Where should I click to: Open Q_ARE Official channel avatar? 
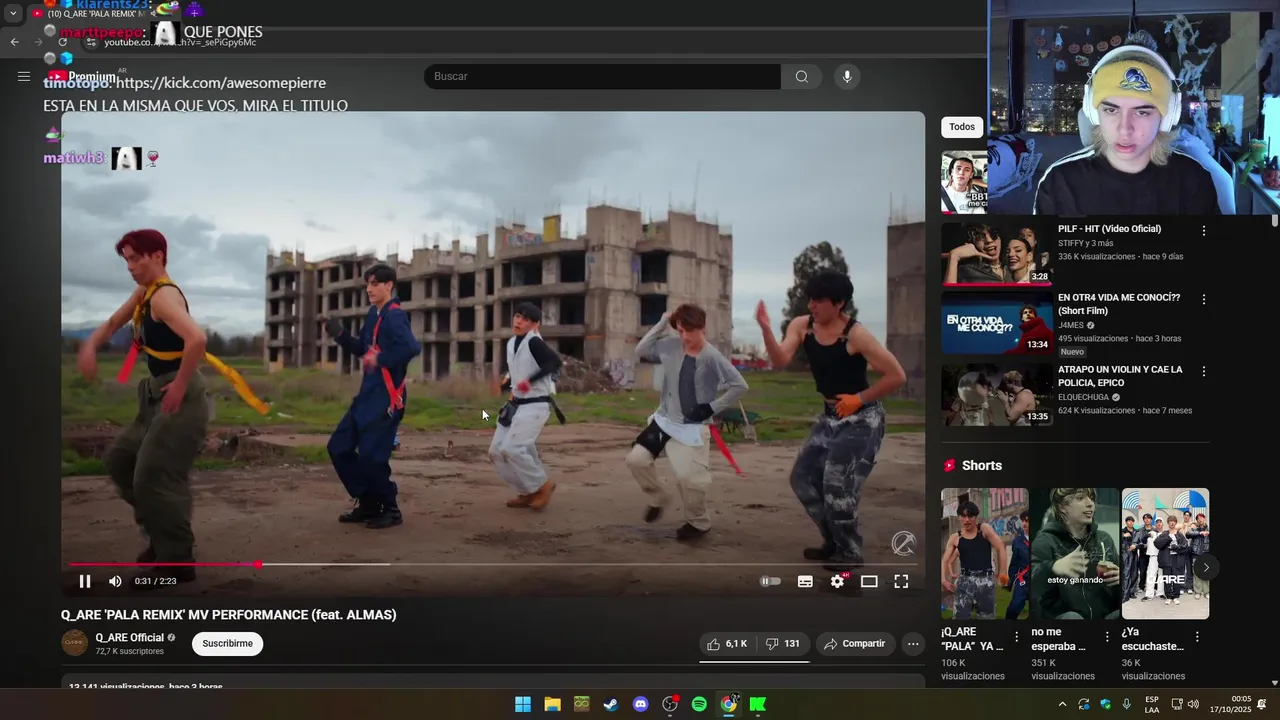pyautogui.click(x=75, y=643)
